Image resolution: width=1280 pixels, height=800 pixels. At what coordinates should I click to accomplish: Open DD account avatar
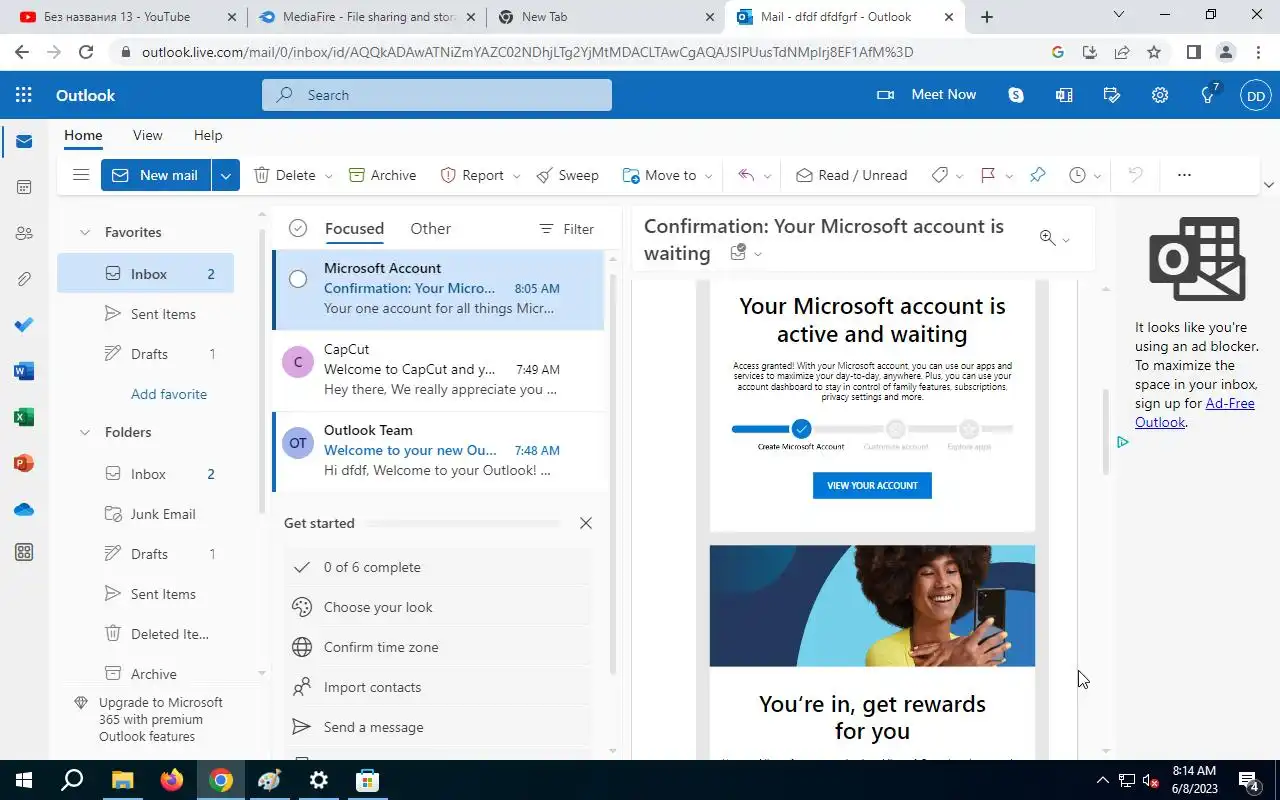point(1256,96)
